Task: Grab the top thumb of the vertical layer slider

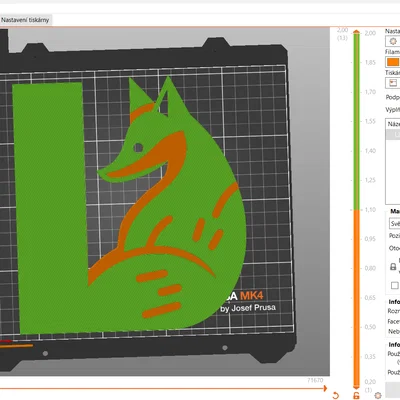Action: 357,32
